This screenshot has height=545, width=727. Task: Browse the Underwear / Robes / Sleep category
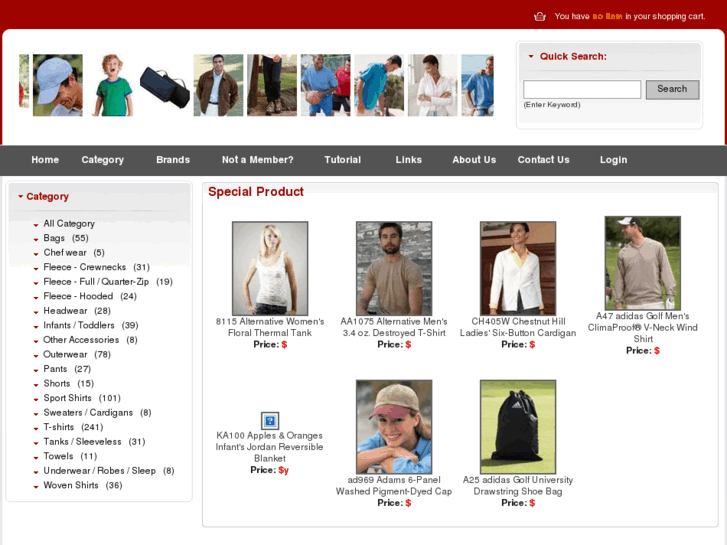pos(109,470)
